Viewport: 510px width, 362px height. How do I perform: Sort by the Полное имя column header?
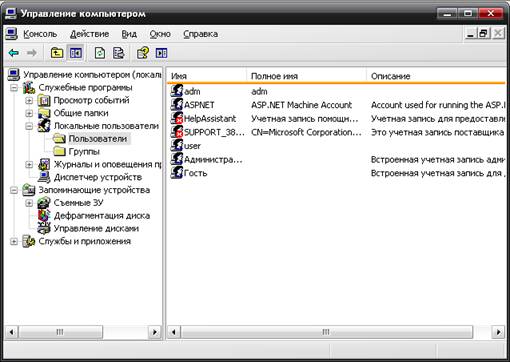[306, 76]
